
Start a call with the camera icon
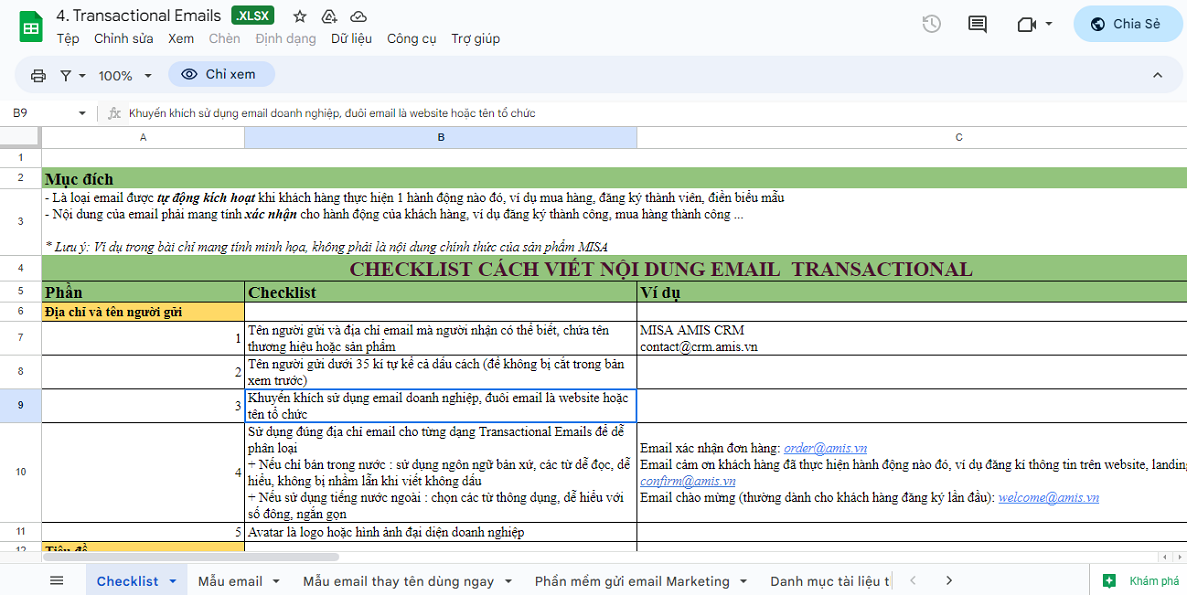coord(1027,24)
